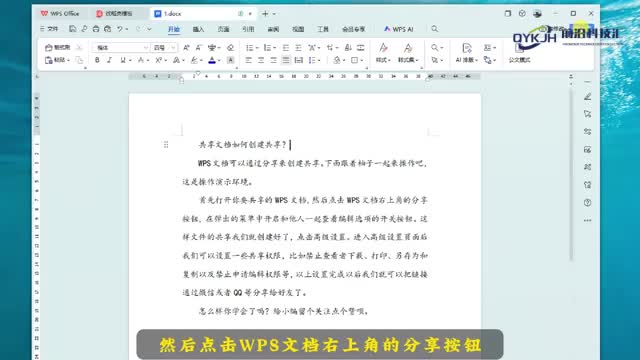The height and width of the screenshot is (360, 640).
Task: Expand highlight color arrow
Action: 201,61
